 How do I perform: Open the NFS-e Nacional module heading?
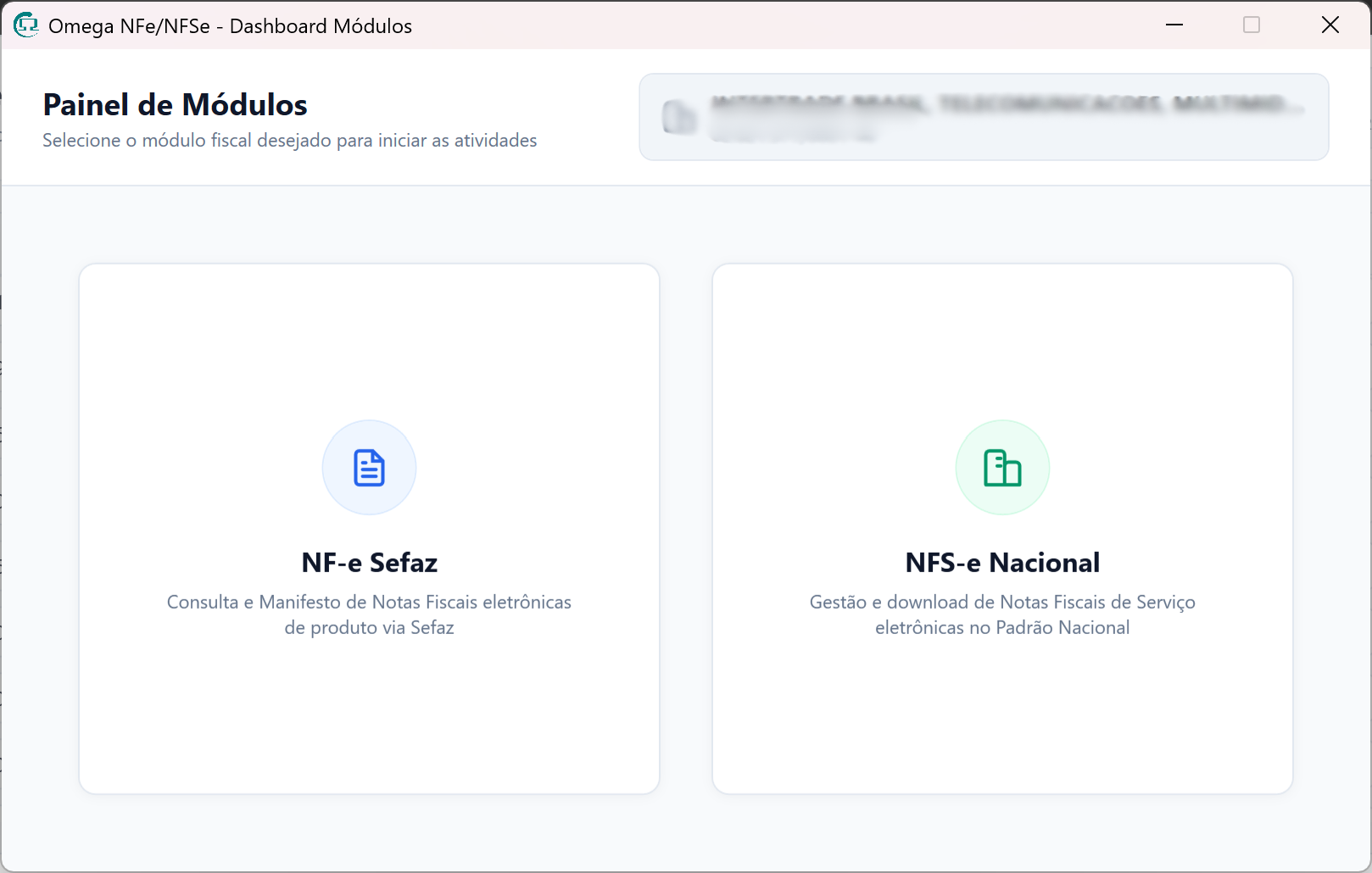click(1002, 563)
